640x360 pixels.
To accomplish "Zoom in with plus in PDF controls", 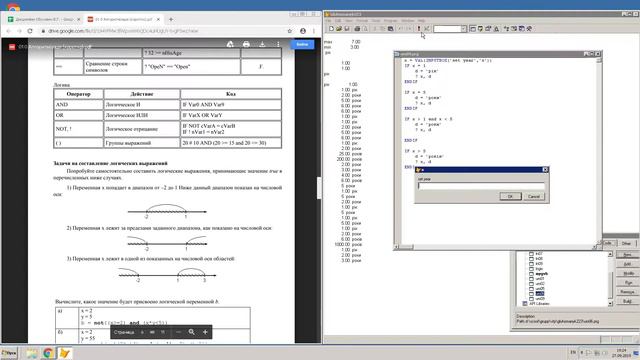I will click(x=205, y=332).
